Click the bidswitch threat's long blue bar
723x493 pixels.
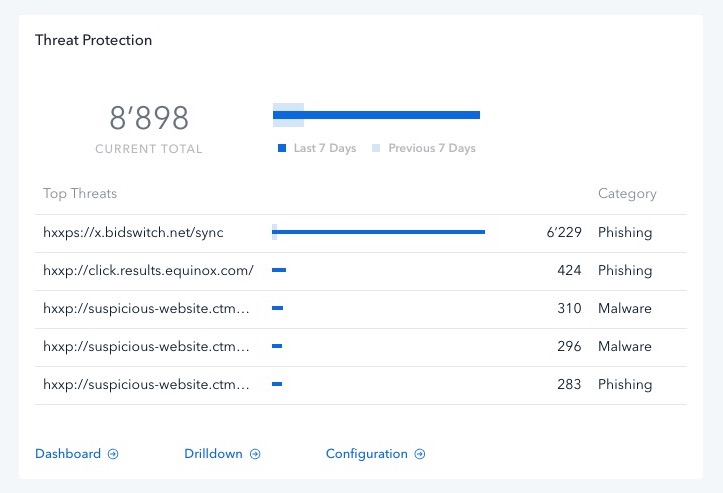pyautogui.click(x=379, y=232)
